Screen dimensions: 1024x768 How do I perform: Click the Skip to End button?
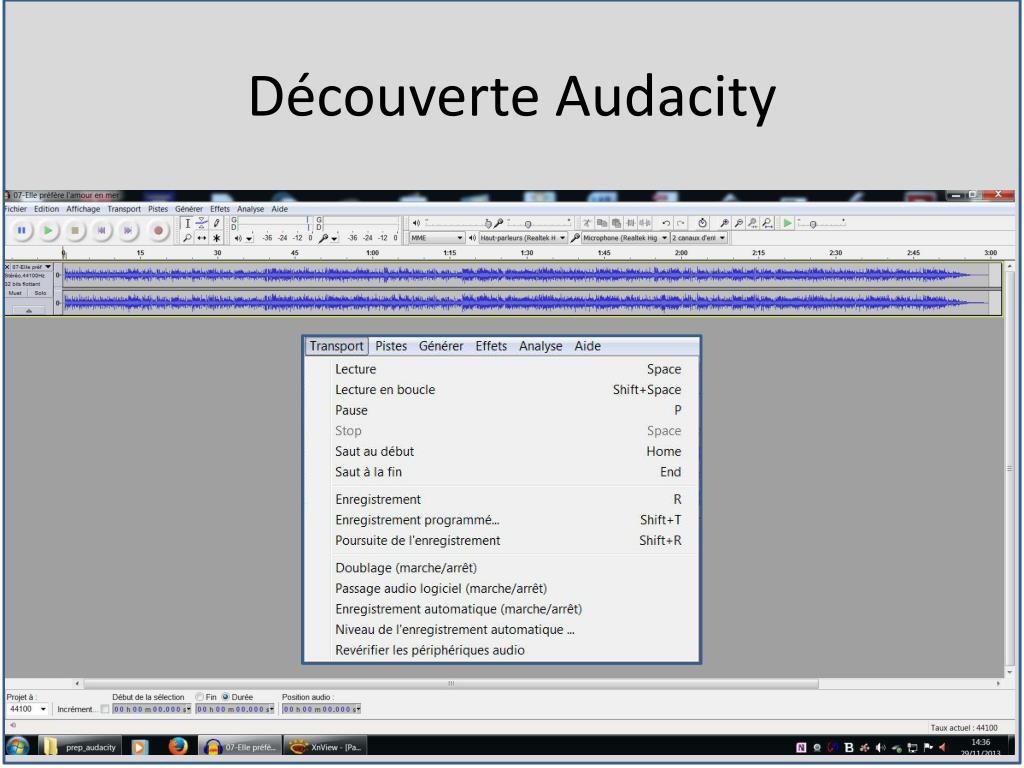pyautogui.click(x=128, y=231)
